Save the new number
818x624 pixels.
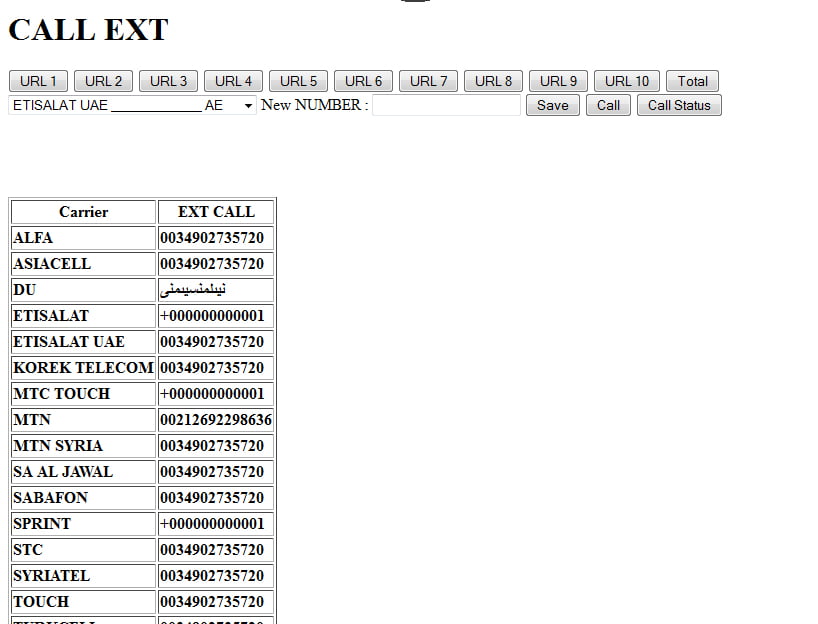[x=552, y=105]
